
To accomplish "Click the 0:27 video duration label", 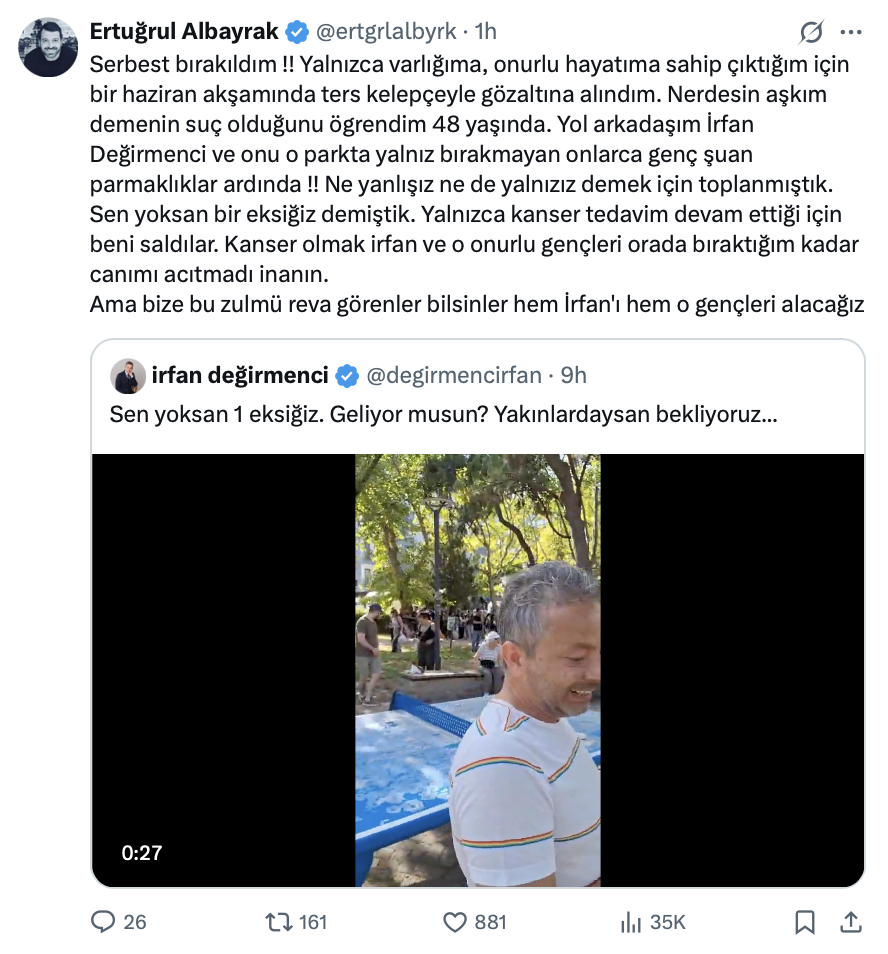I will coord(142,853).
